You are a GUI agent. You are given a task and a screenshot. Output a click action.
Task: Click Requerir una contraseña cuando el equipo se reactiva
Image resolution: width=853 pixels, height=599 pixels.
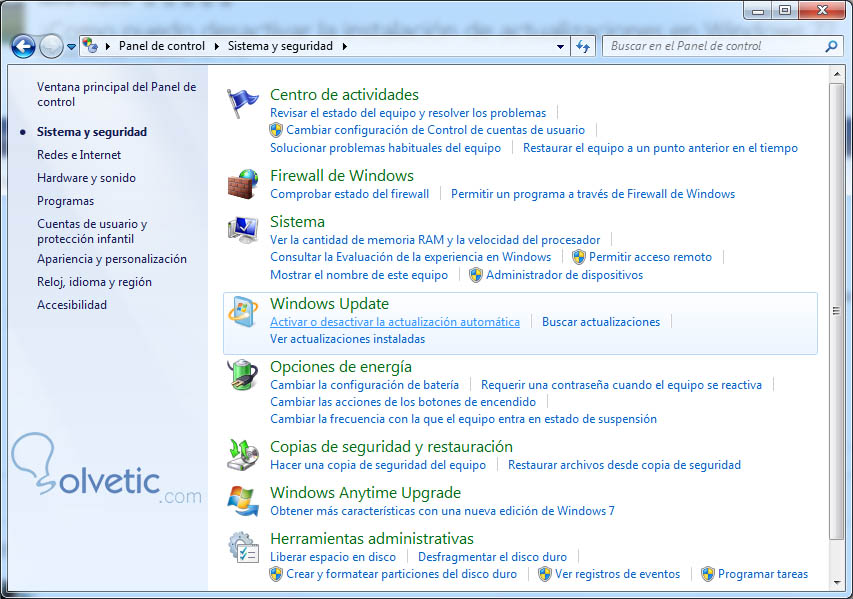point(621,385)
